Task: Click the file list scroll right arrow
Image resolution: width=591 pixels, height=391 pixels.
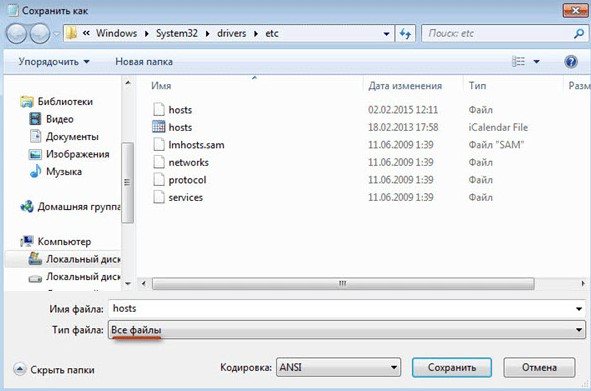Action: 583,284
